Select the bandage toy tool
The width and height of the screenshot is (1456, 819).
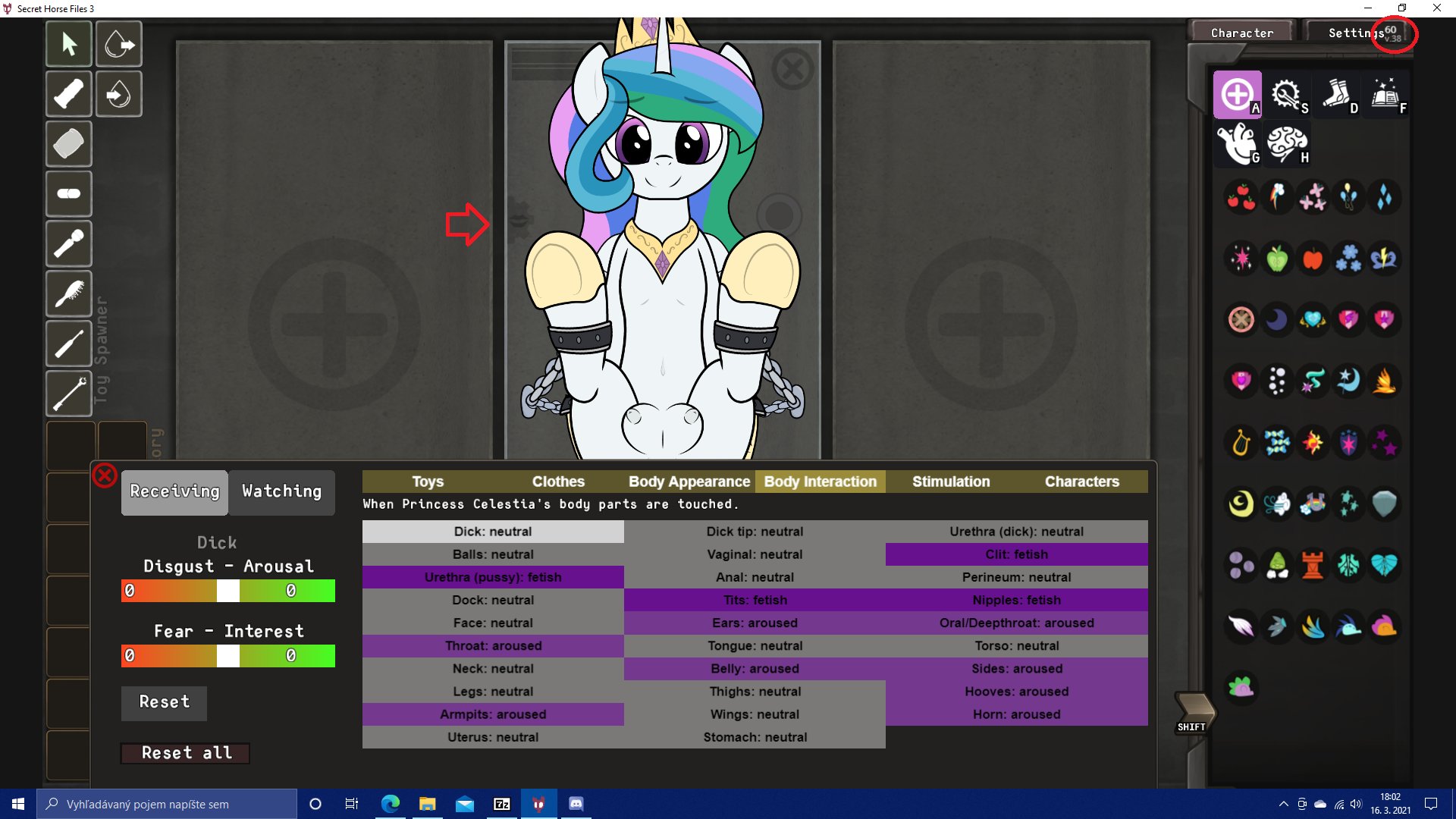click(x=69, y=94)
